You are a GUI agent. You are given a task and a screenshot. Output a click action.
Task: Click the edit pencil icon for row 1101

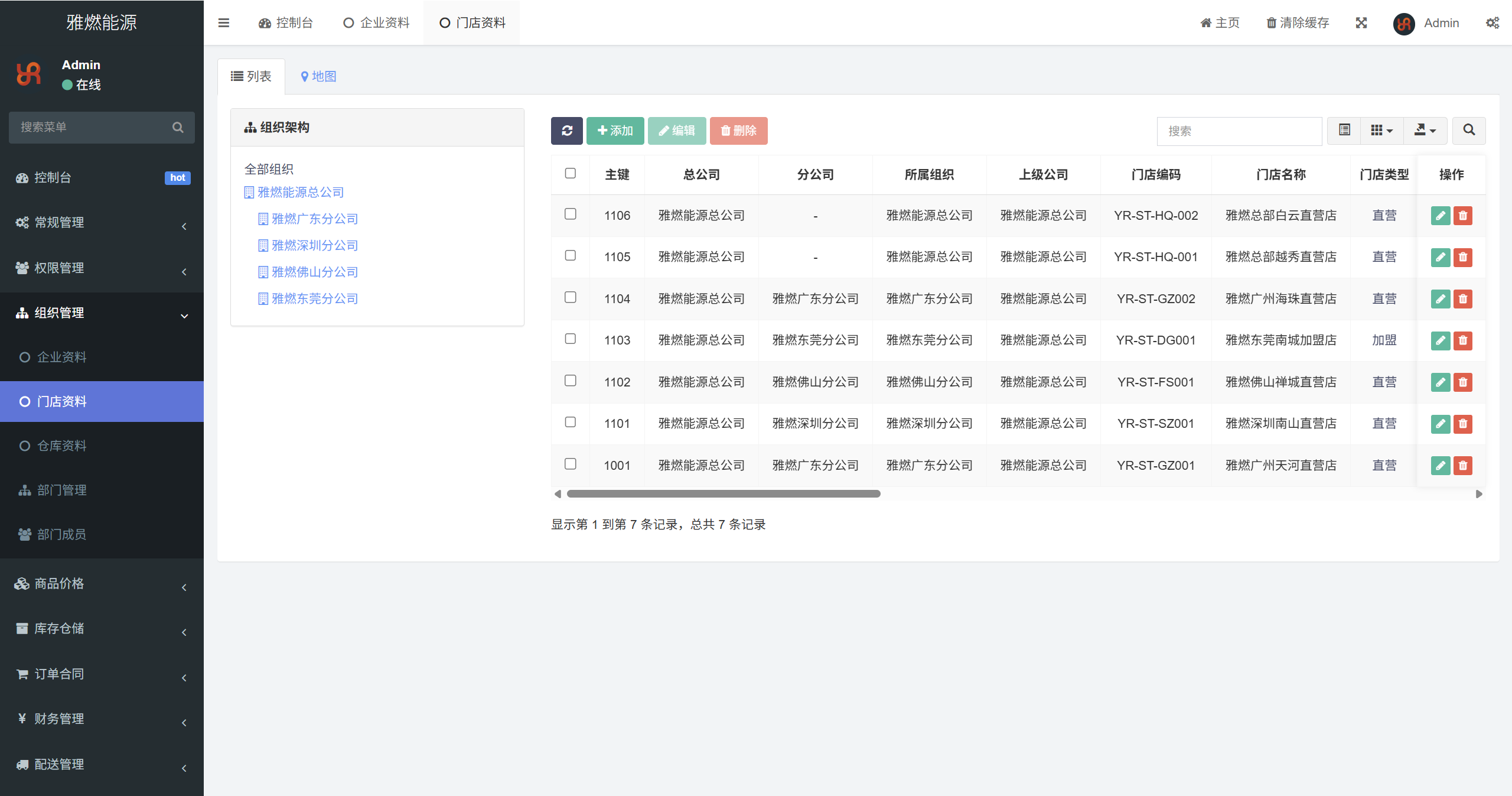1441,424
